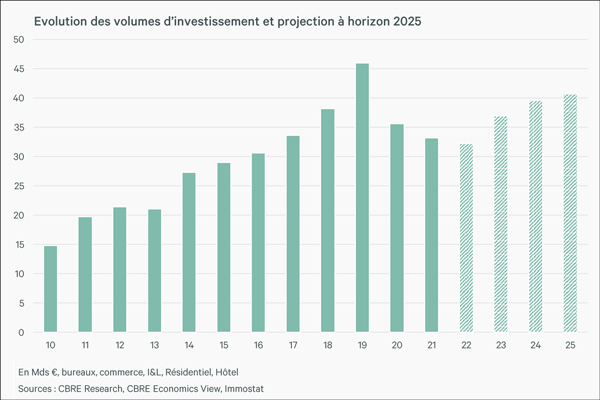Select the bar above label 14
The height and width of the screenshot is (400, 600).
point(189,252)
